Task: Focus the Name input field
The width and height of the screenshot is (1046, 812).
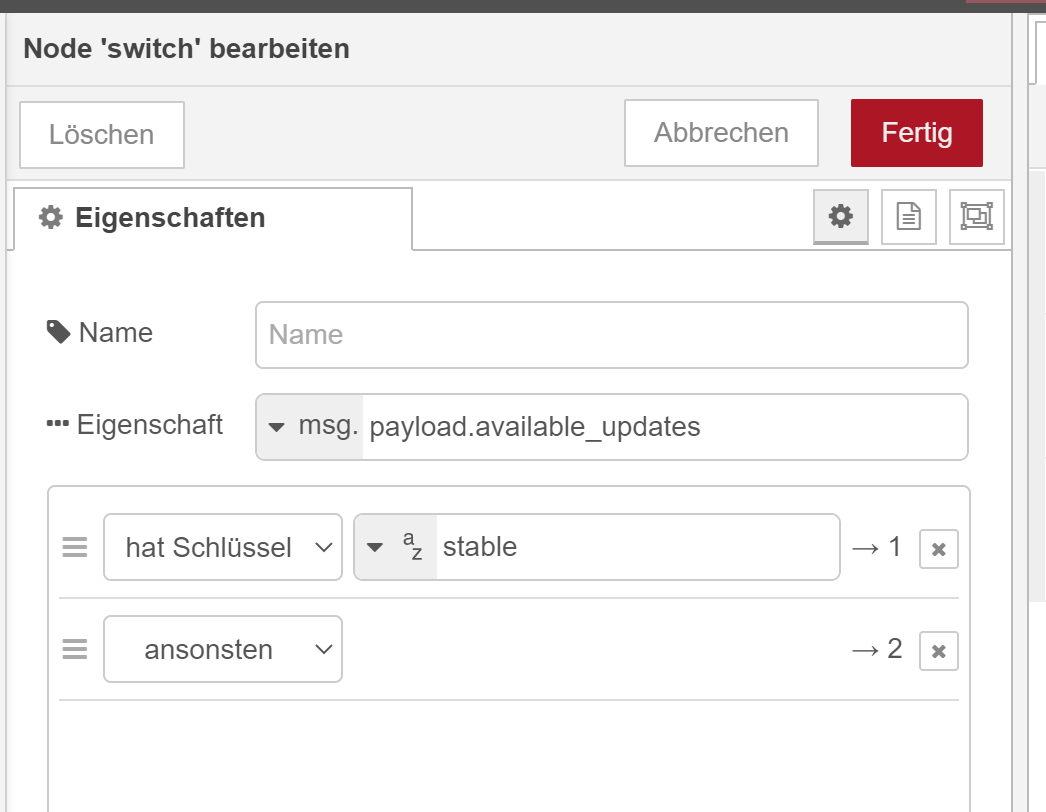Action: (x=612, y=335)
